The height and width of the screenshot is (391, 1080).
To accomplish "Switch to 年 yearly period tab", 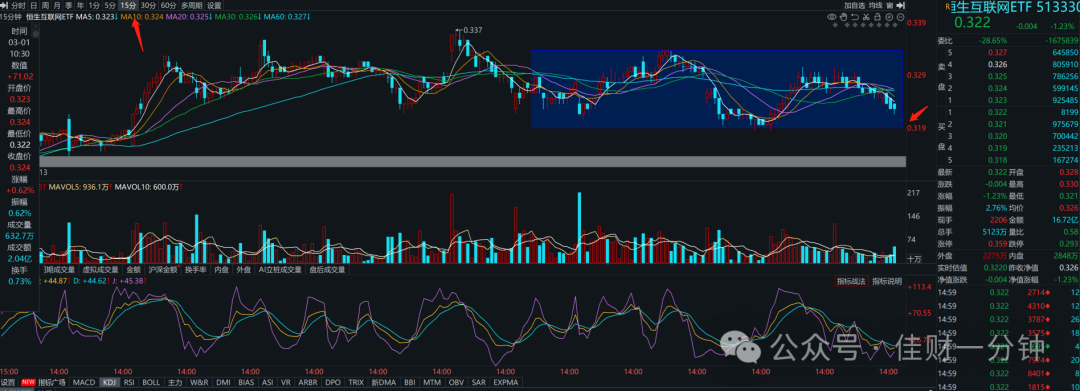I will click(80, 6).
